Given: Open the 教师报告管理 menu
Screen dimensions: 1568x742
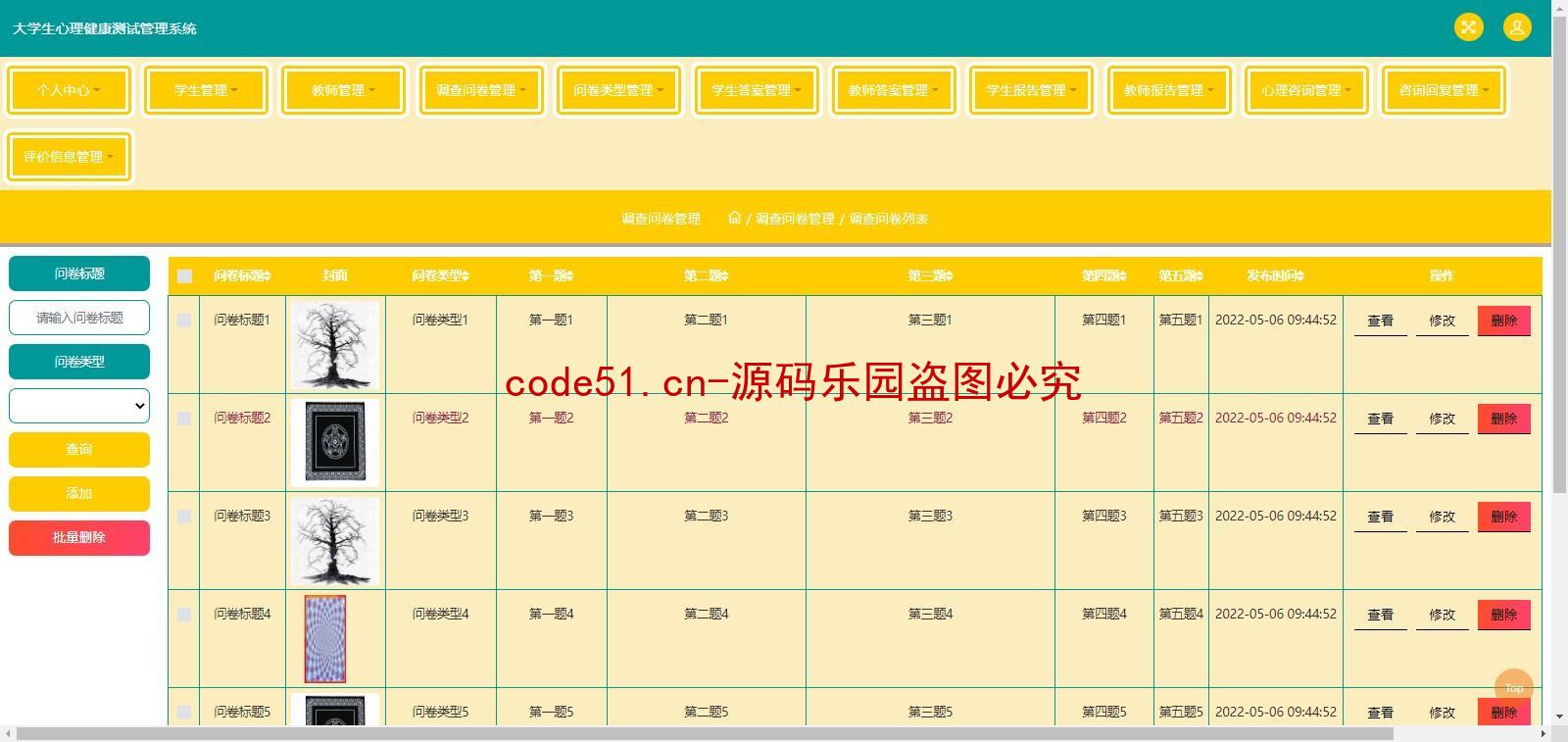Looking at the screenshot, I should [1168, 90].
